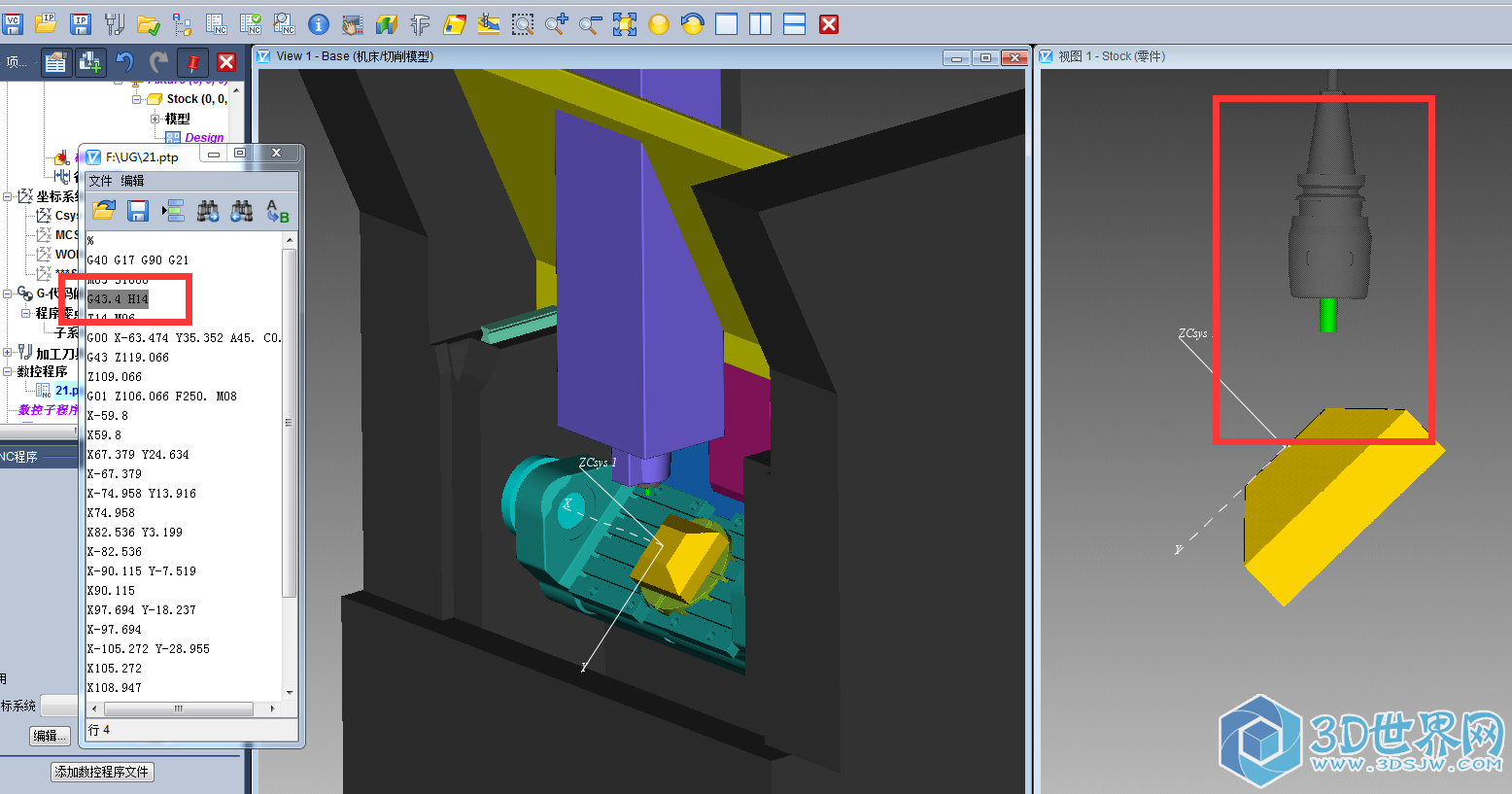Click the Save project (VC) toolbar icon
The height and width of the screenshot is (794, 1512).
[x=13, y=24]
